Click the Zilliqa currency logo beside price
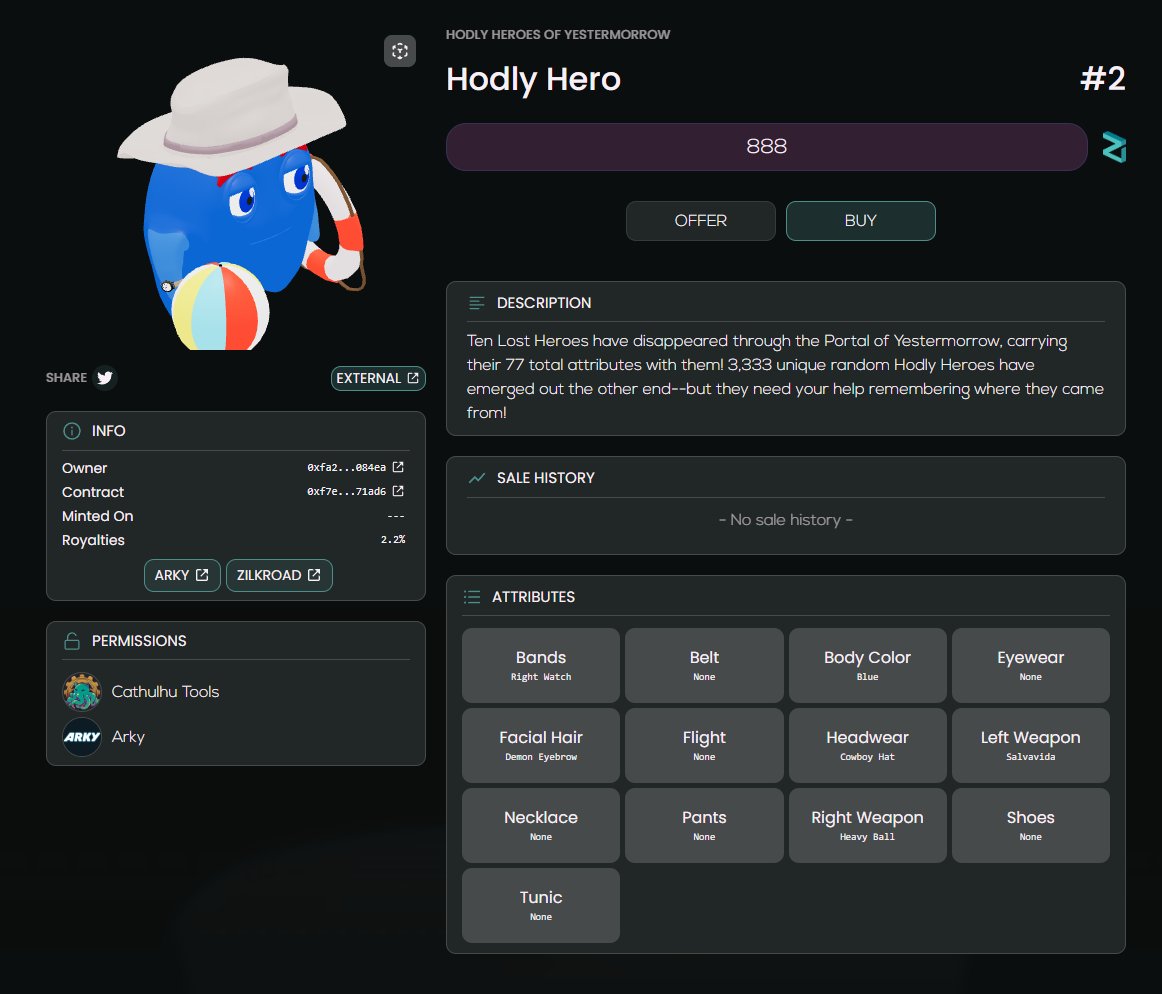 click(x=1114, y=147)
